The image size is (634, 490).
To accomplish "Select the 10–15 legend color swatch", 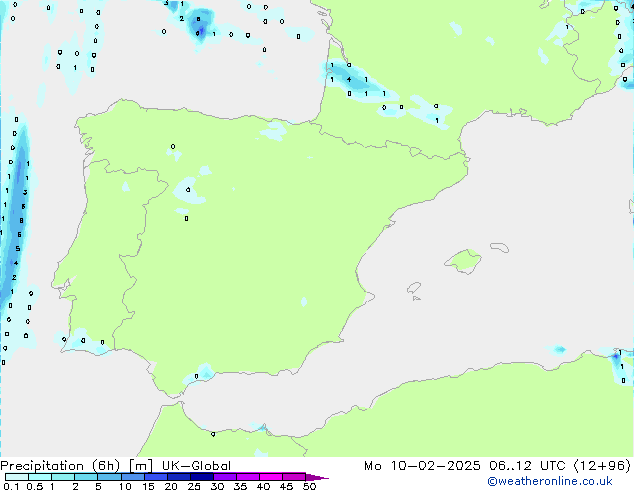I will (132, 477).
